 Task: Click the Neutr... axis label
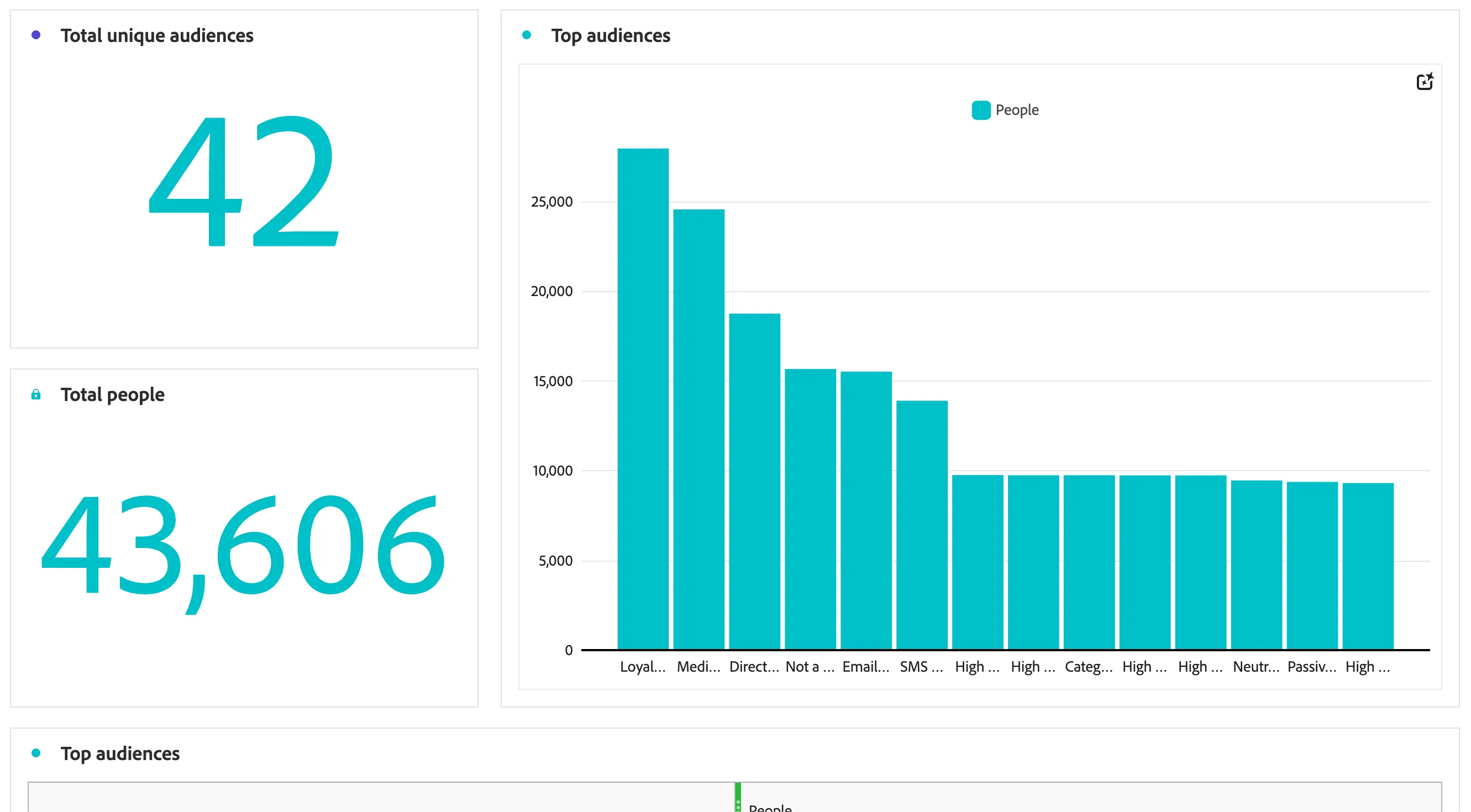click(x=1256, y=667)
